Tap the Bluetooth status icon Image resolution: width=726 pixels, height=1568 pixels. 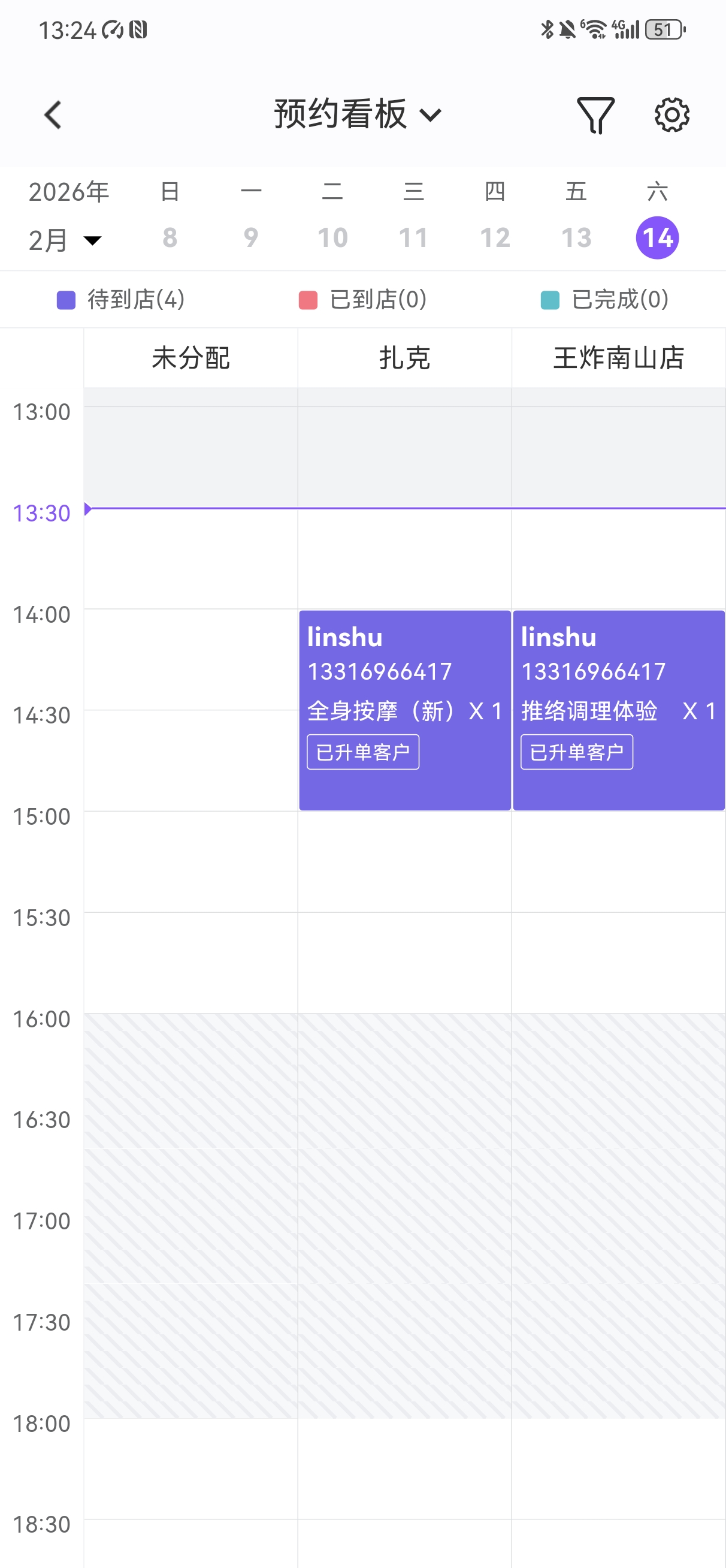546,29
